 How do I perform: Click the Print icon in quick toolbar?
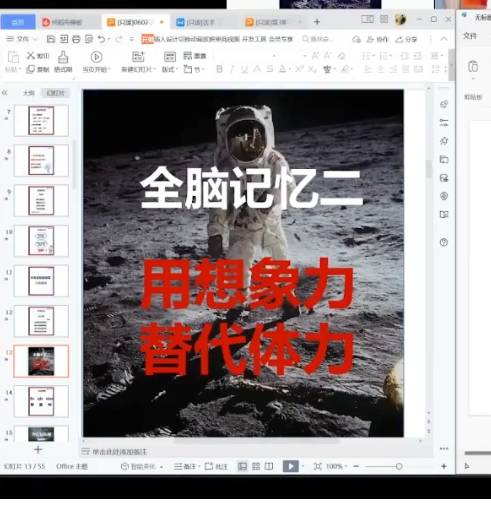point(76,39)
